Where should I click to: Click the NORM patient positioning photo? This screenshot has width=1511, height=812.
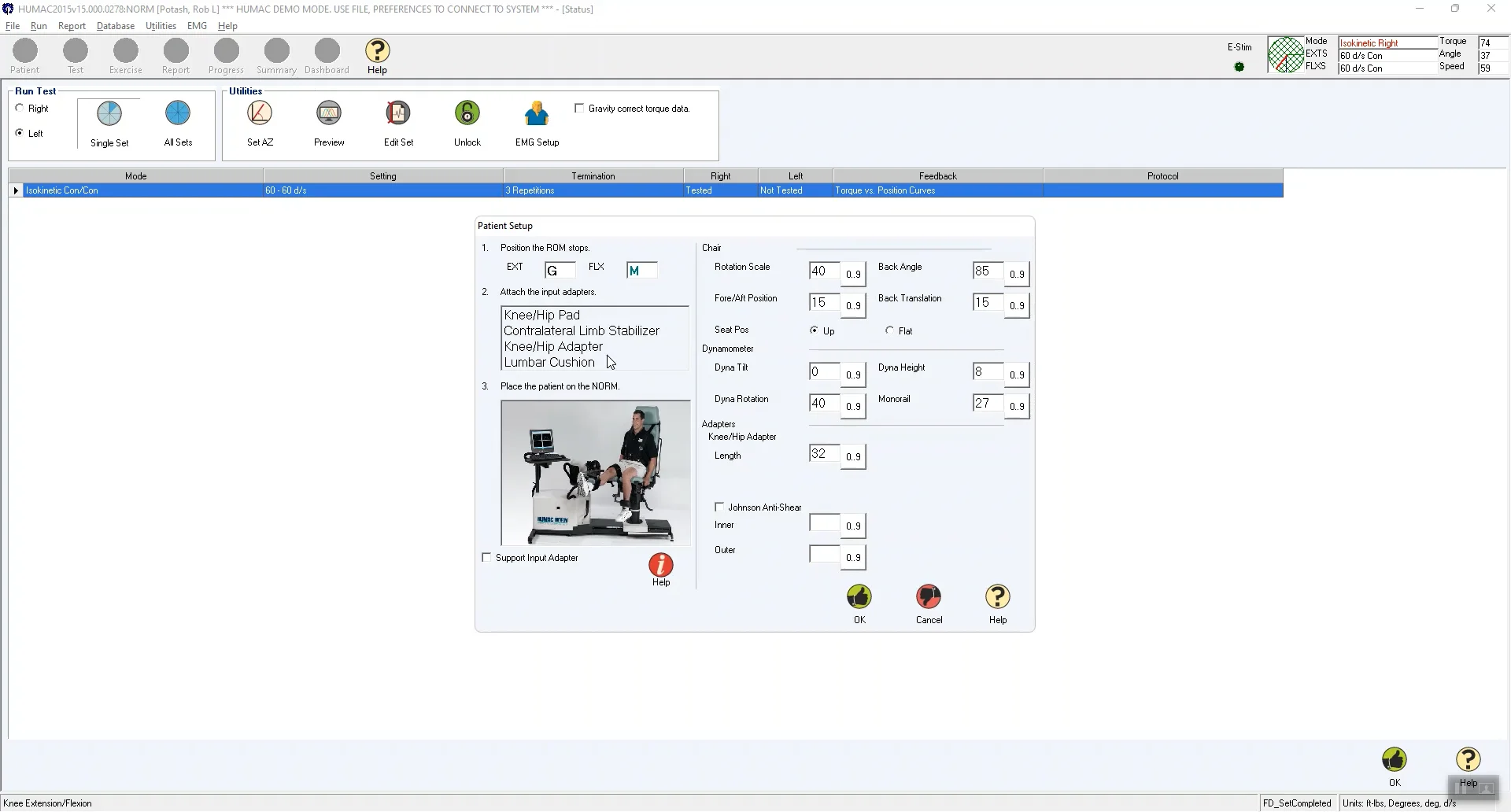click(x=596, y=472)
